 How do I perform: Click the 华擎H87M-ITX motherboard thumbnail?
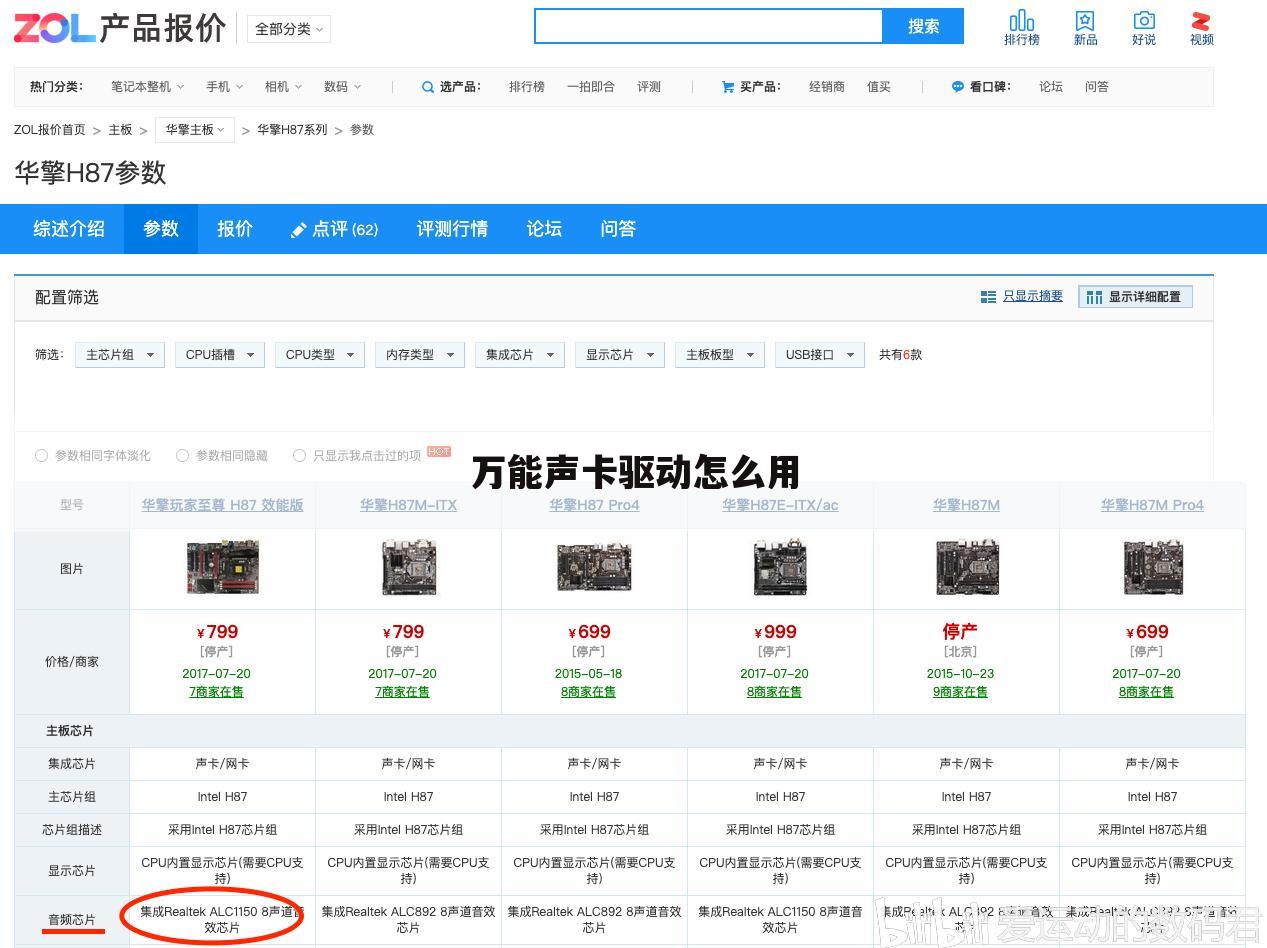(x=408, y=568)
